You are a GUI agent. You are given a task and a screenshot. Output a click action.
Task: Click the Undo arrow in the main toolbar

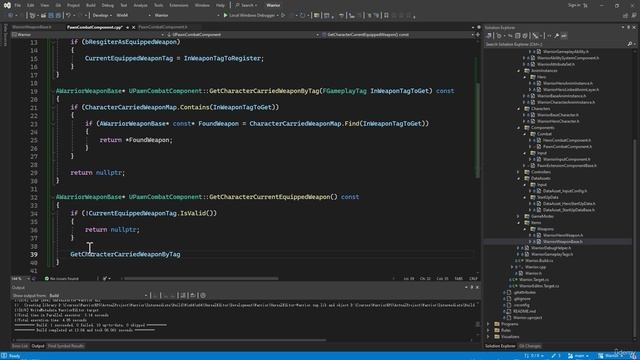pos(69,15)
